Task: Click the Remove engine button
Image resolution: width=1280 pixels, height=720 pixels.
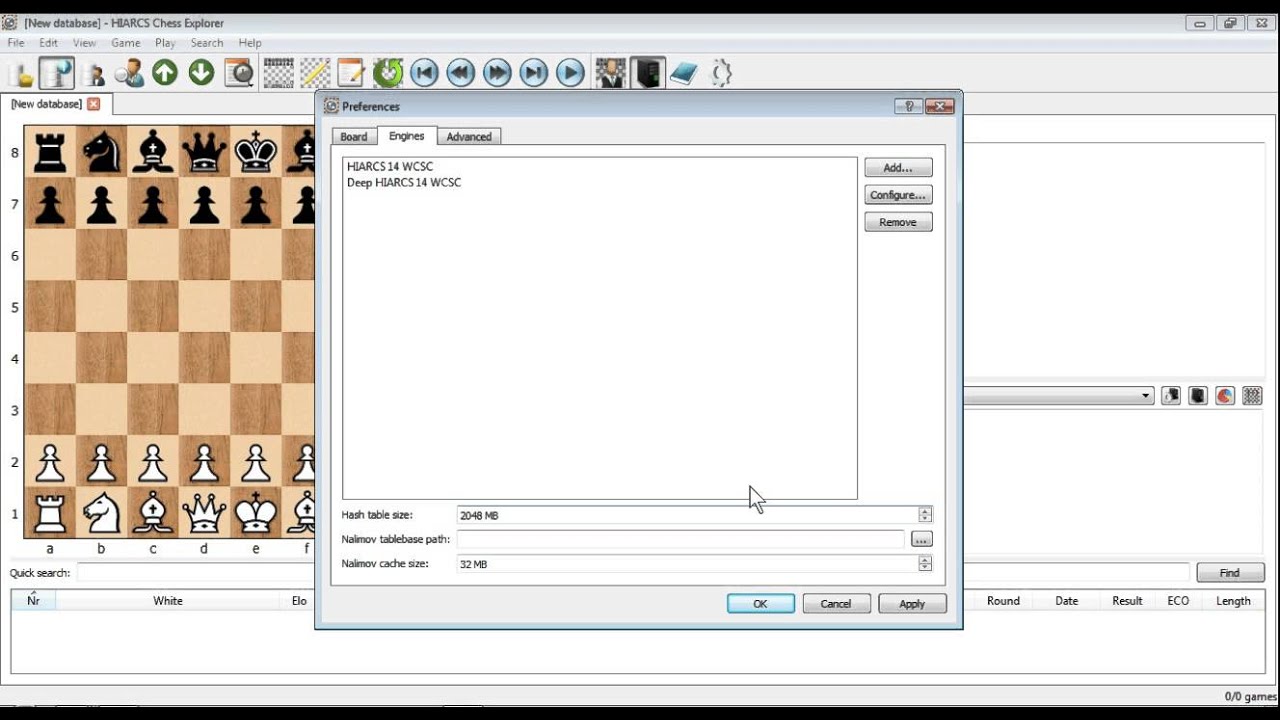Action: click(x=898, y=222)
